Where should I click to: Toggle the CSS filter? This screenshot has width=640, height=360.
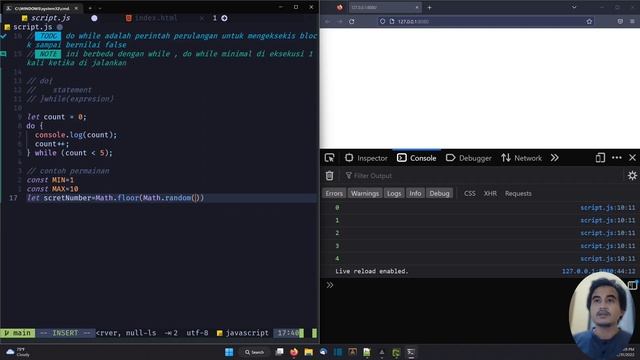click(x=469, y=193)
